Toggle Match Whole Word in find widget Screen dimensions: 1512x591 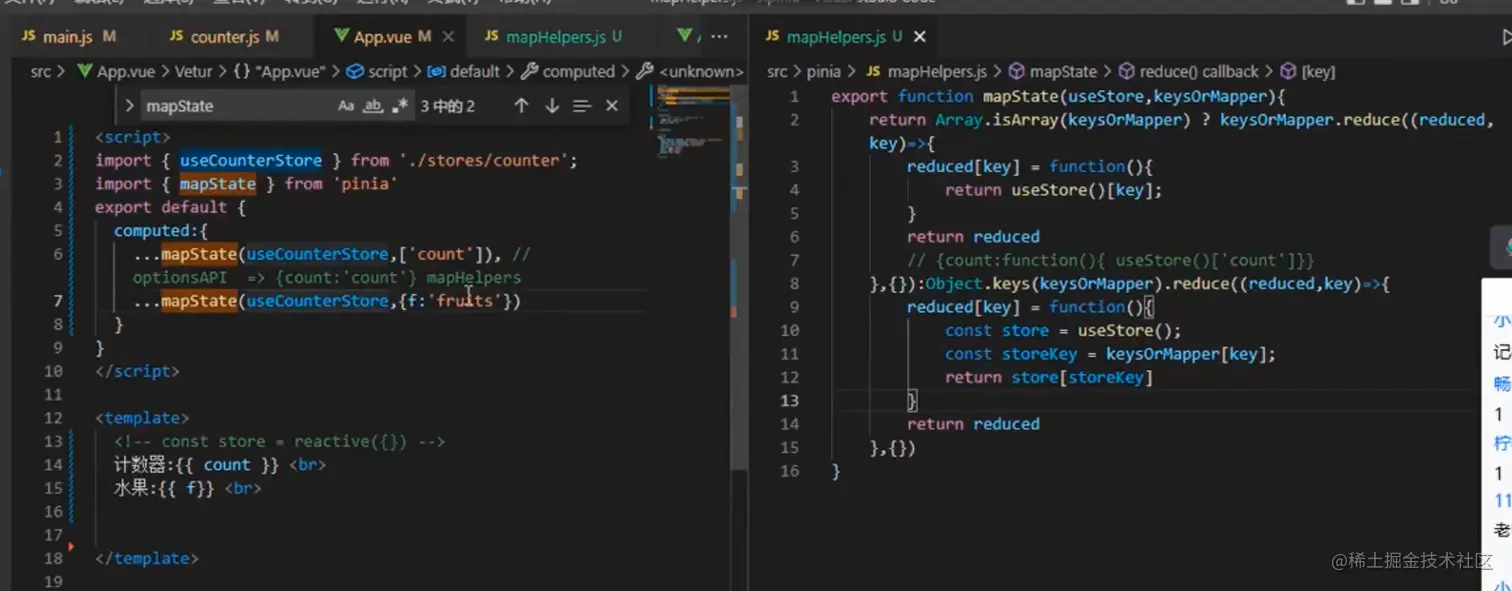(373, 106)
